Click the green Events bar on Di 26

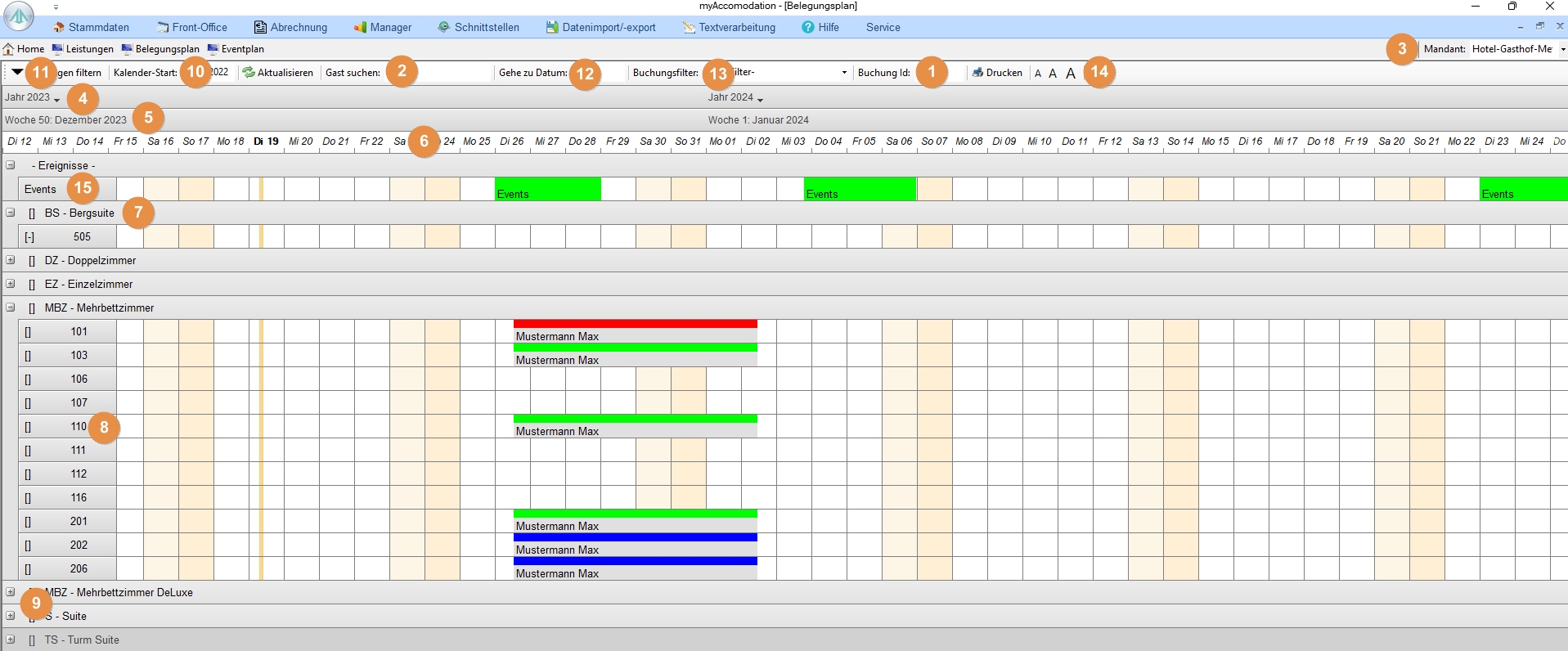point(547,190)
